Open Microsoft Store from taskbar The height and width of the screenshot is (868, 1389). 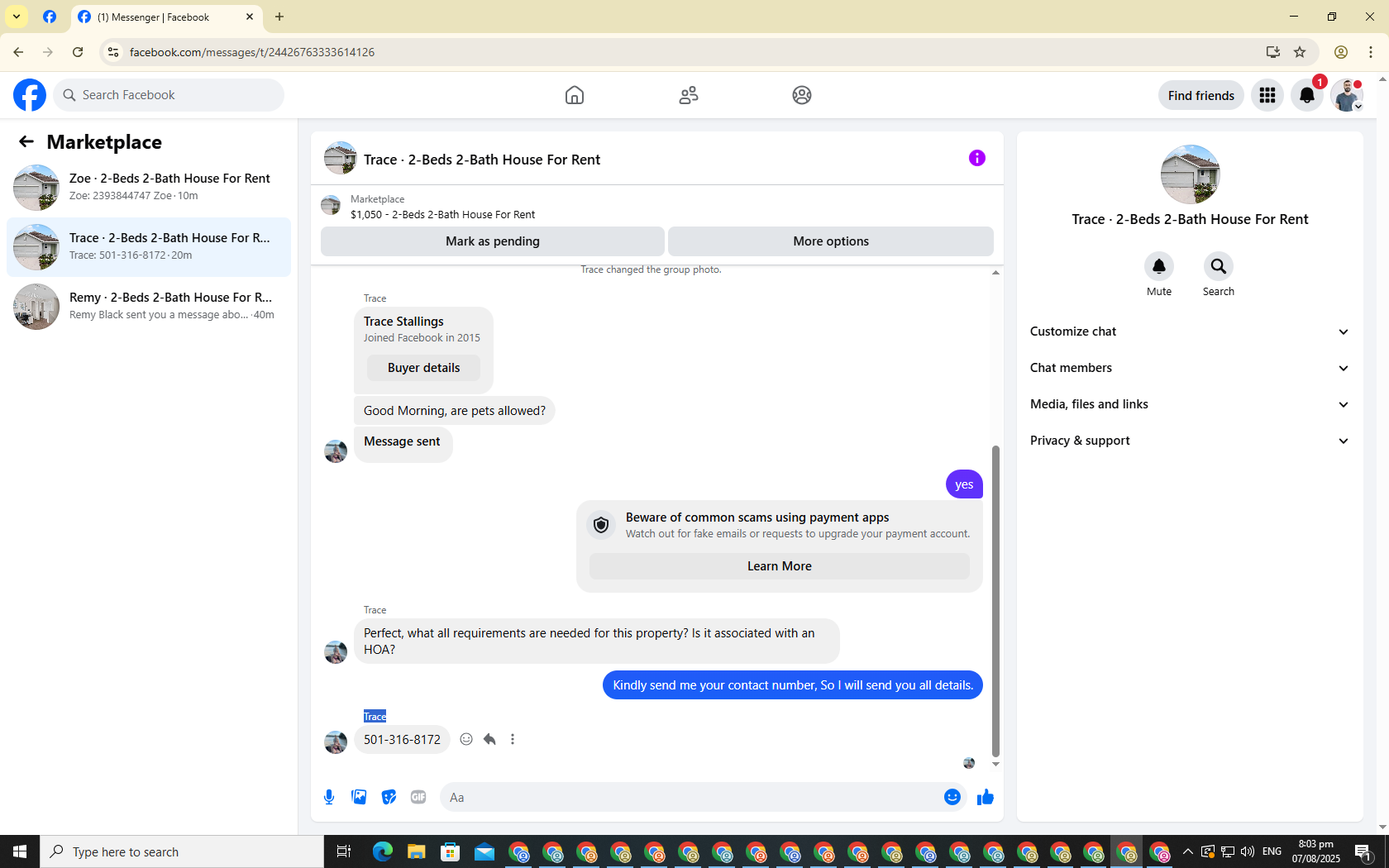[x=450, y=851]
